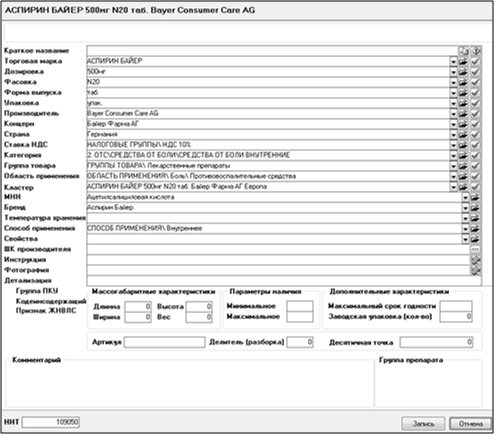Screen dimensions: 494x434
Task: Expand the Ставка НДС dropdown
Action: coord(453,145)
